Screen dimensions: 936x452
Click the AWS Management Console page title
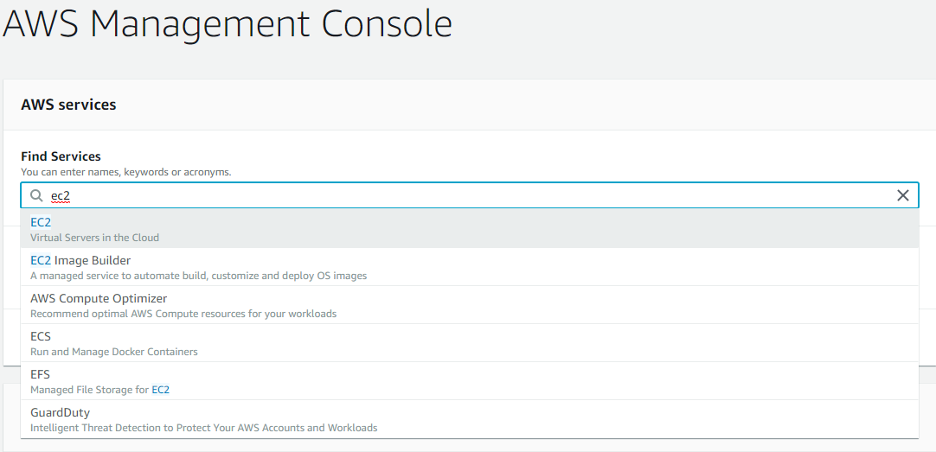pyautogui.click(x=227, y=24)
